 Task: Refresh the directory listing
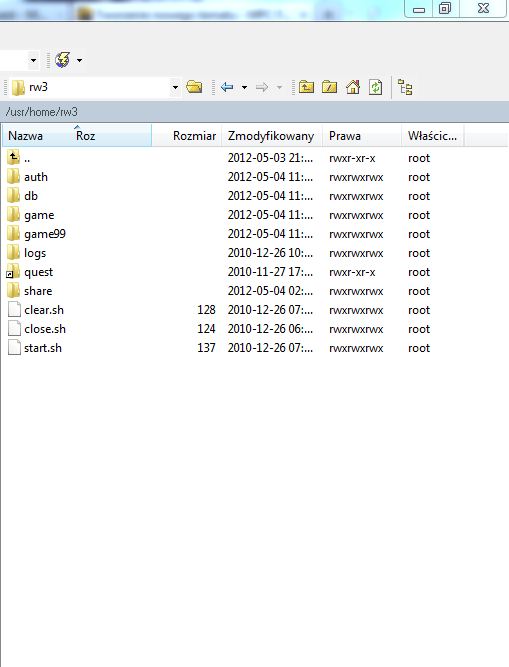pos(375,87)
